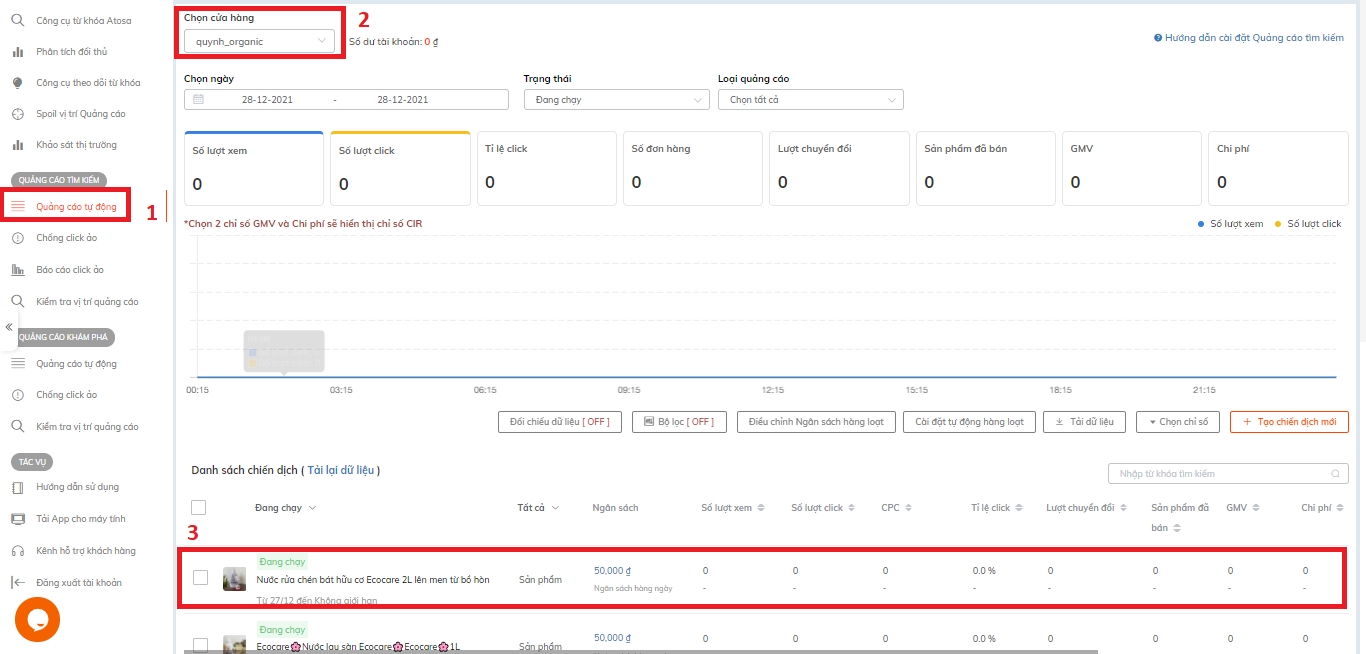Click the calendar icon in the date field

point(198,100)
